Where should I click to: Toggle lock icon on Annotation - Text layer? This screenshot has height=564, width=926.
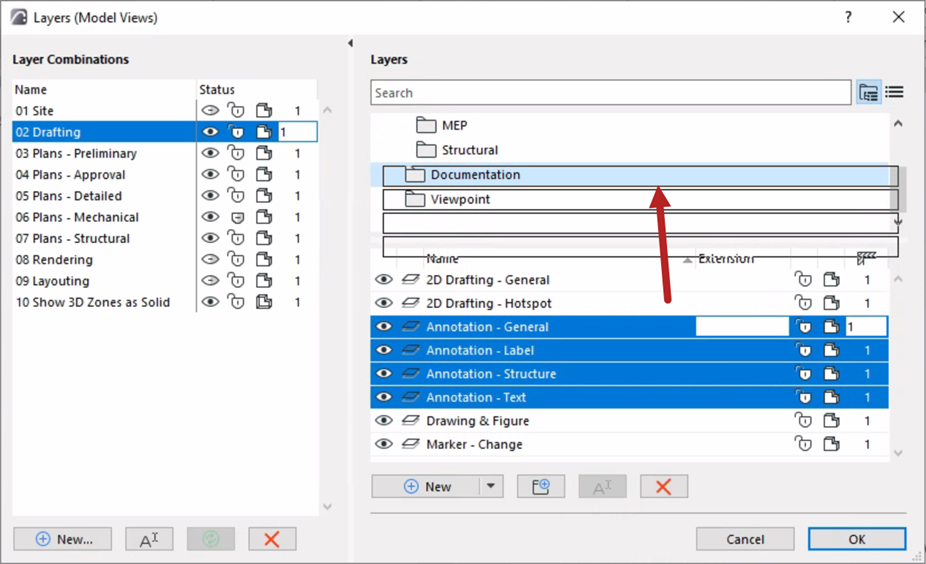coord(803,397)
